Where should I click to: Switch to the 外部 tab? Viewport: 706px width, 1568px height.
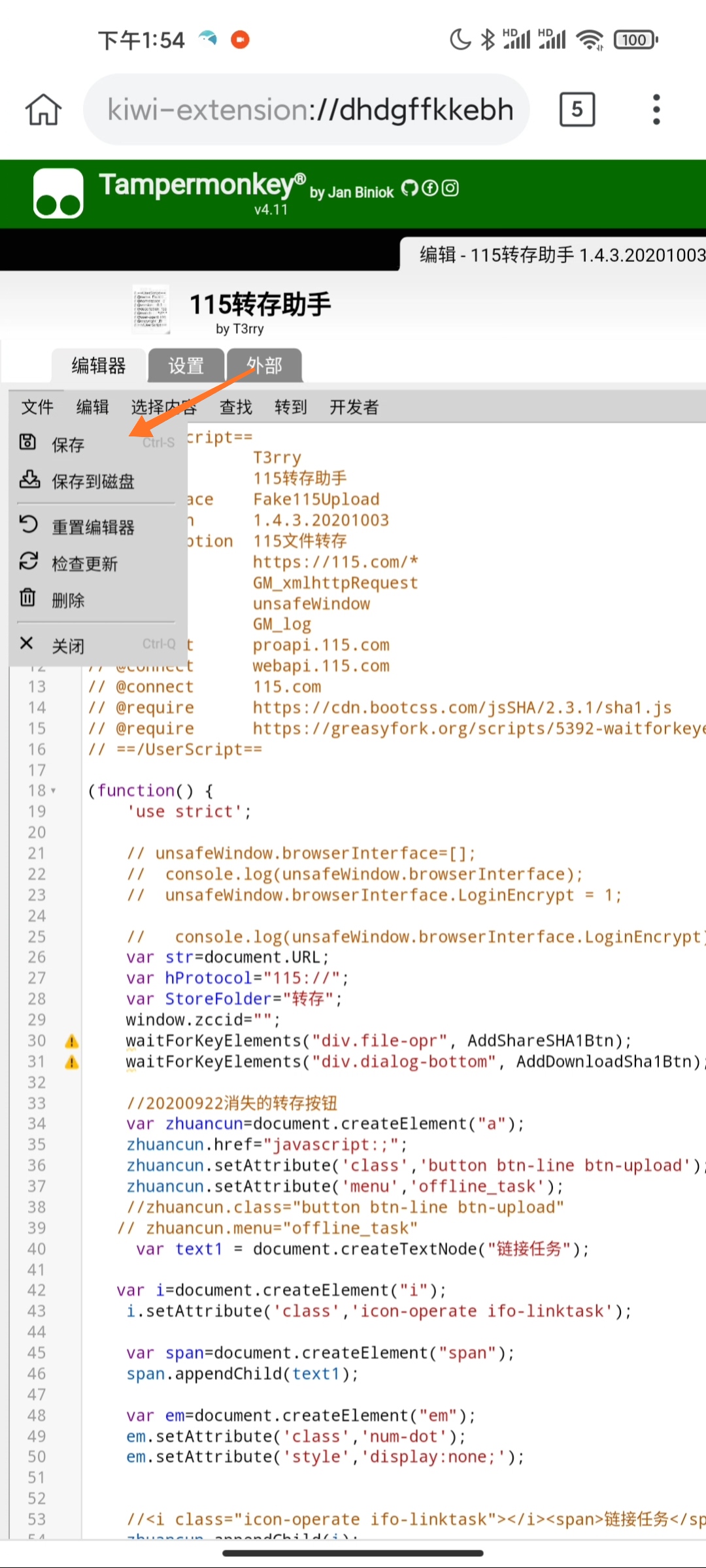tap(264, 365)
